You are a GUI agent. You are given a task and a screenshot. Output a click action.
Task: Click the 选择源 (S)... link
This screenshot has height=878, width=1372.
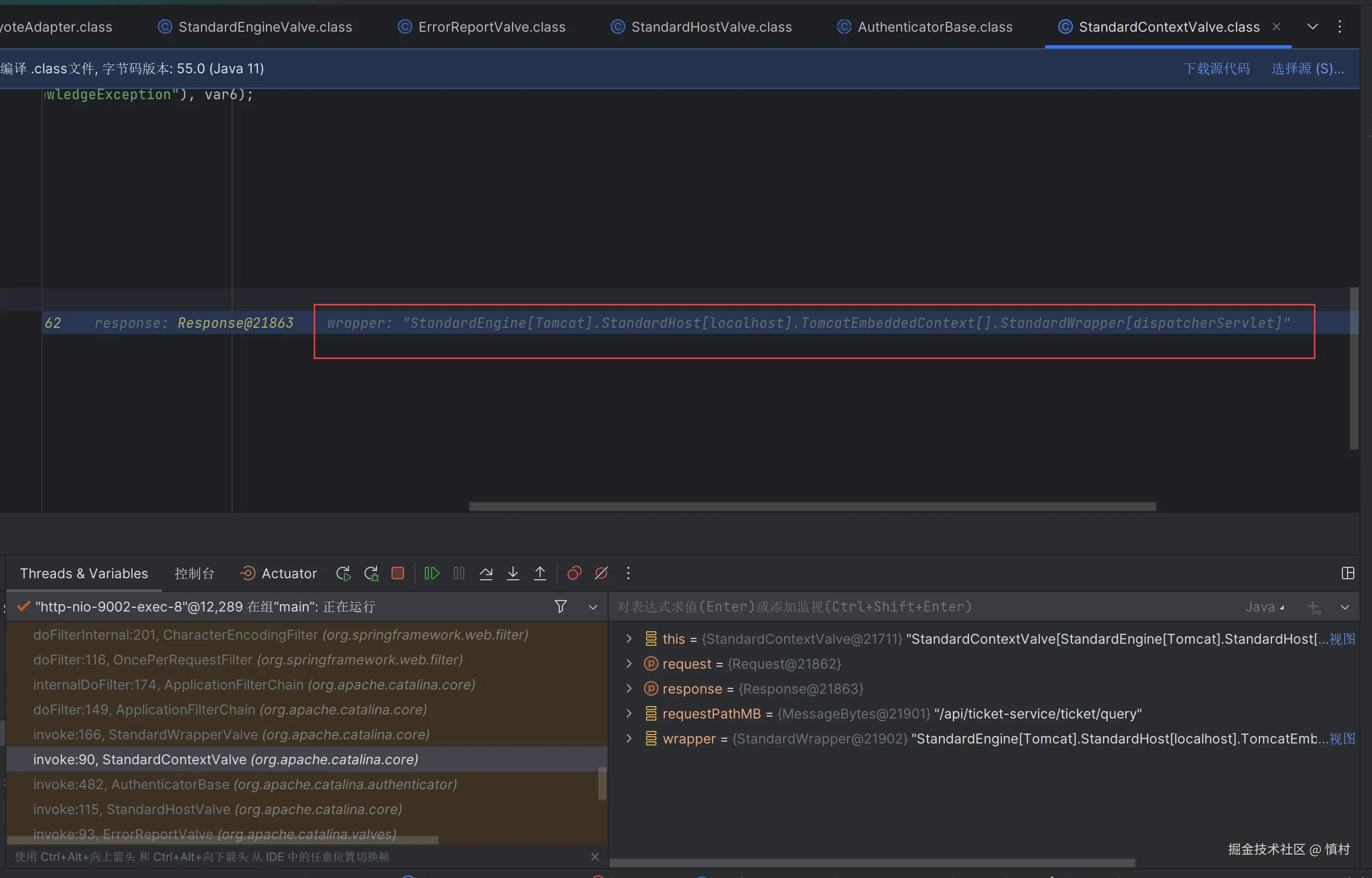pos(1307,69)
